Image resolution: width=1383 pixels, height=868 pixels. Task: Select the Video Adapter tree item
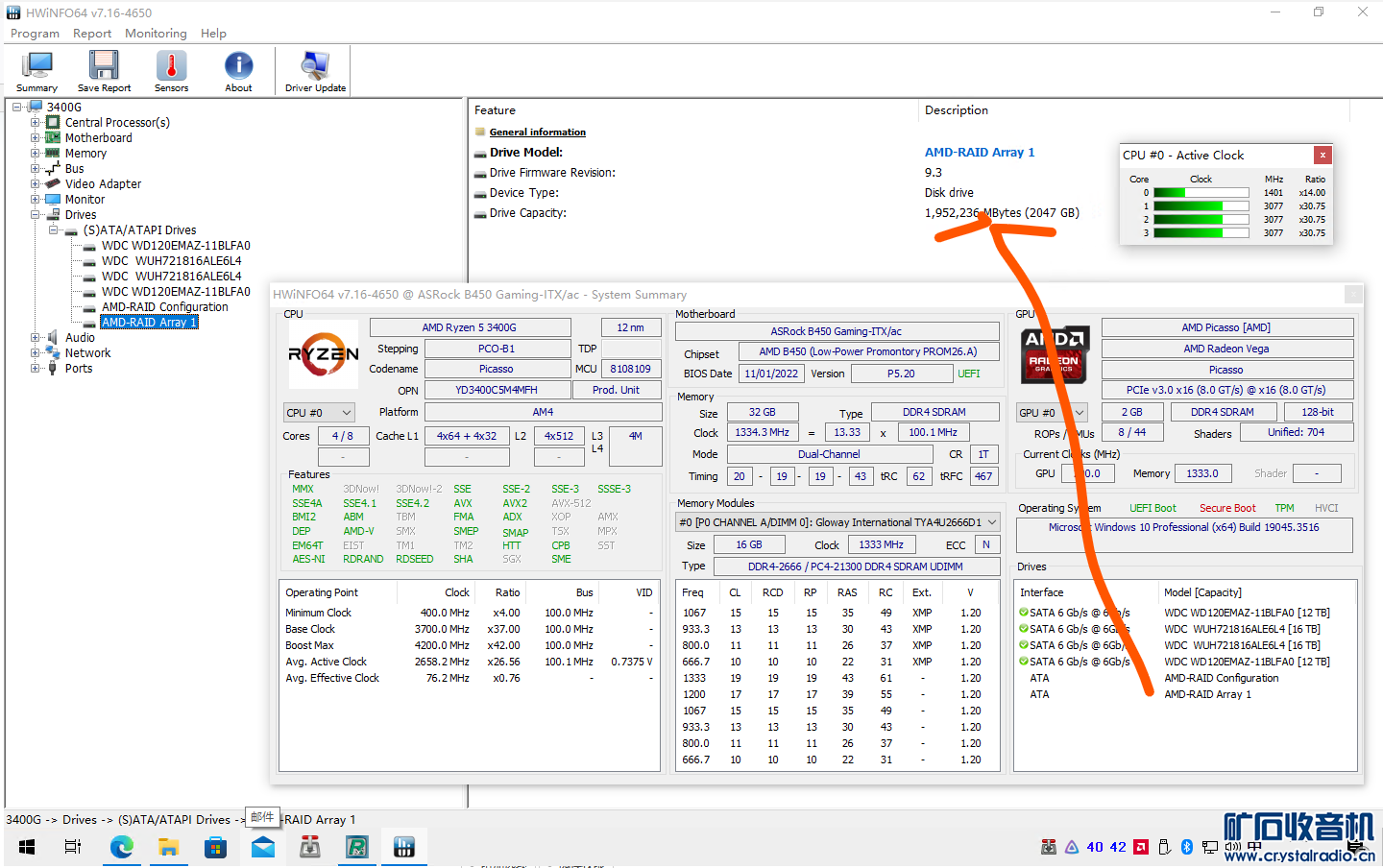(103, 184)
